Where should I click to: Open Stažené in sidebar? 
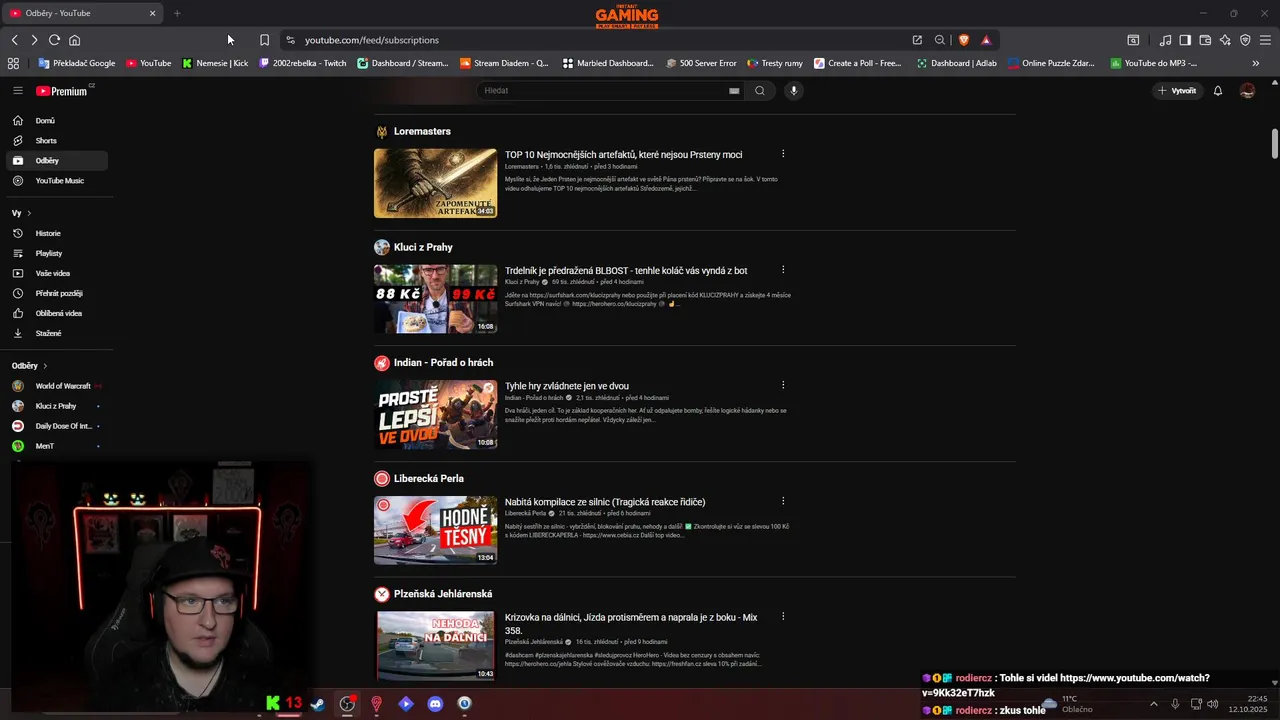57,333
